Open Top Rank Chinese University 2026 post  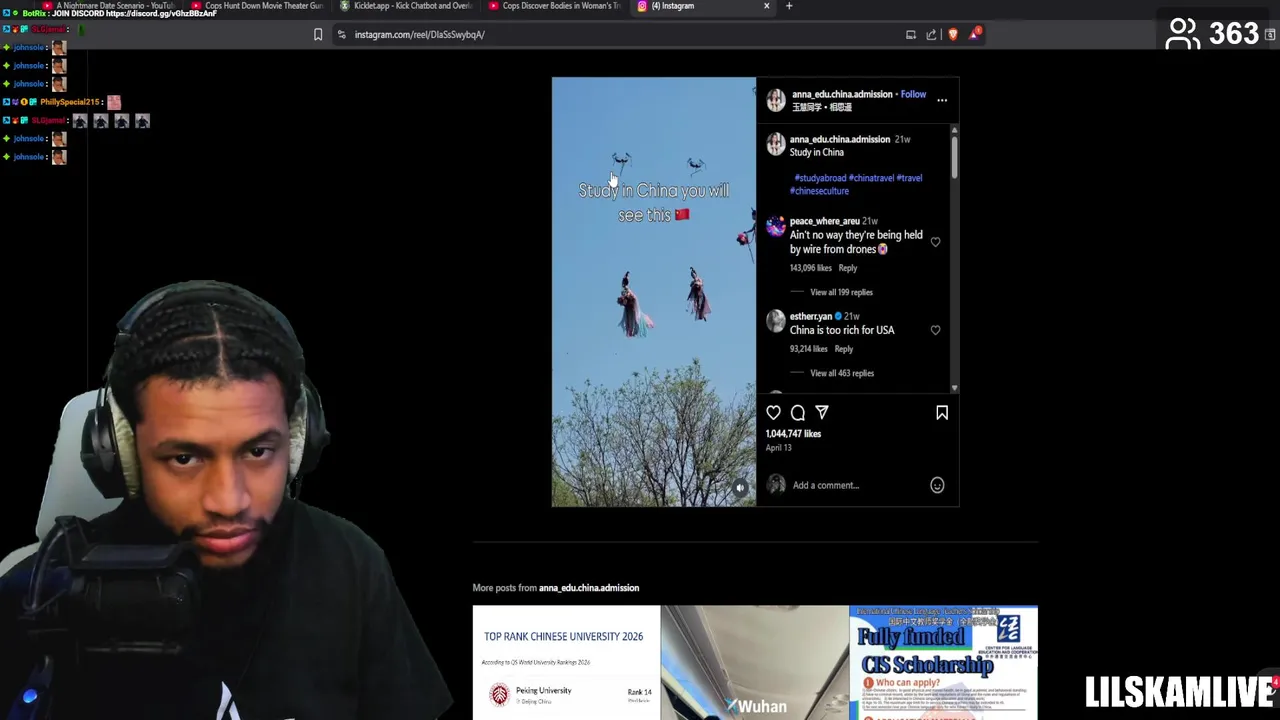click(x=566, y=662)
